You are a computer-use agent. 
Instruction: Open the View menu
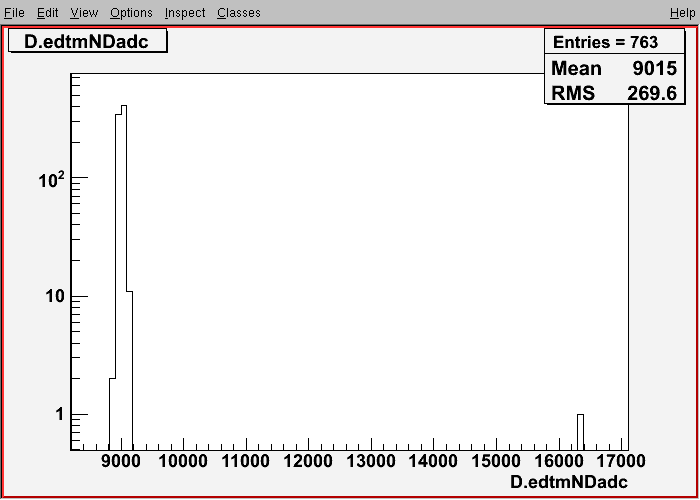pyautogui.click(x=84, y=13)
